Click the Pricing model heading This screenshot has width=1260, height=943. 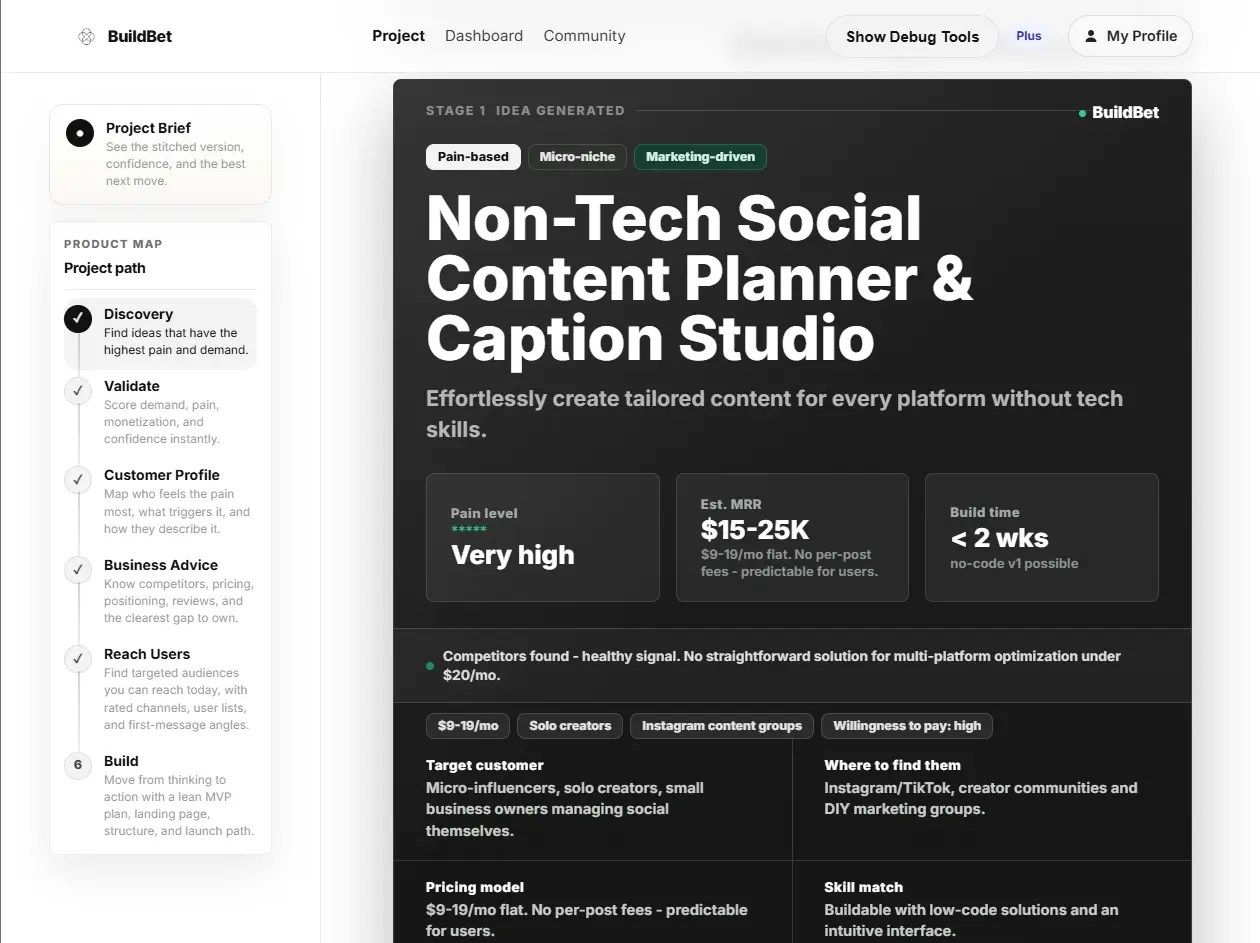475,887
